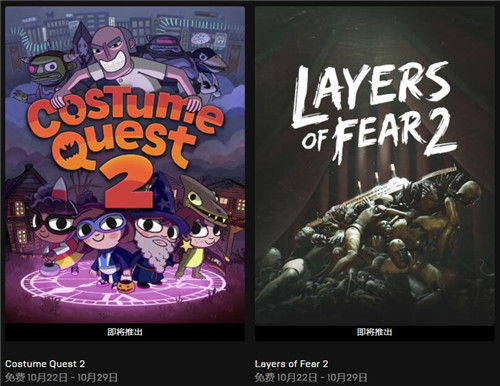
Task: Click the candy corn hat kid with glasses
Action: [53, 230]
